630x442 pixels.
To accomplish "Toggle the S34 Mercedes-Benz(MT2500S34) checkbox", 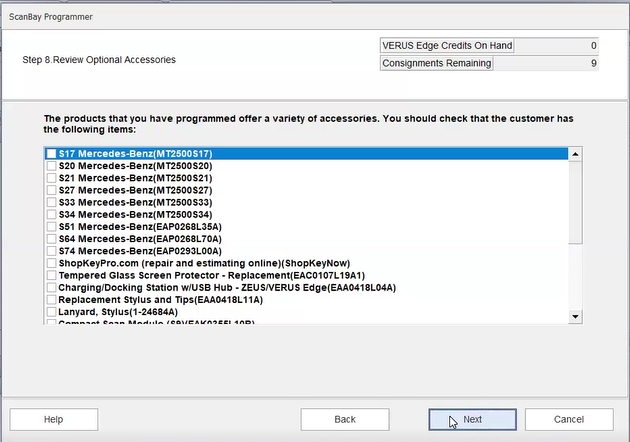I will tap(51, 214).
